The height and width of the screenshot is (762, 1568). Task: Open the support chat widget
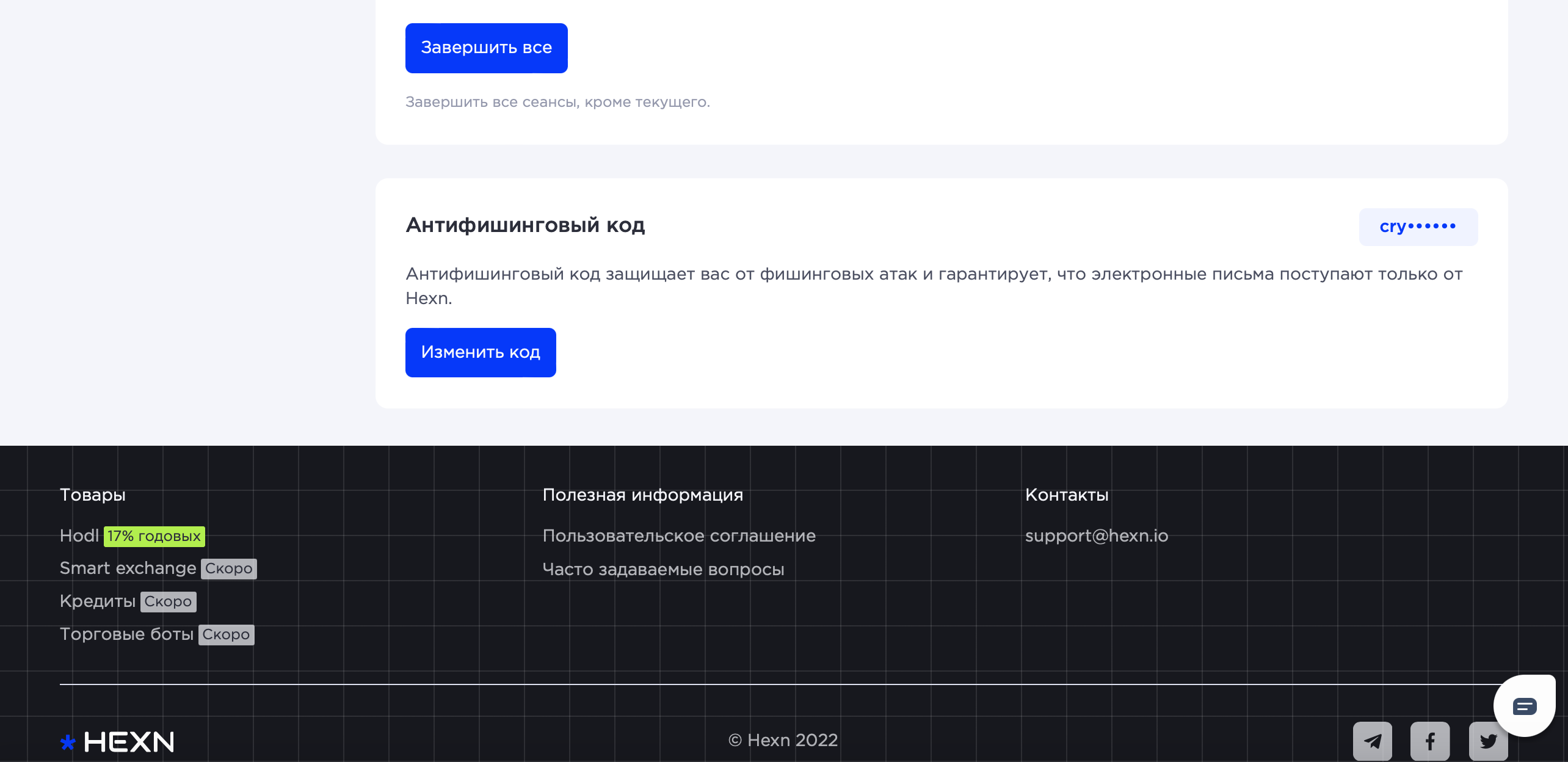1524,706
